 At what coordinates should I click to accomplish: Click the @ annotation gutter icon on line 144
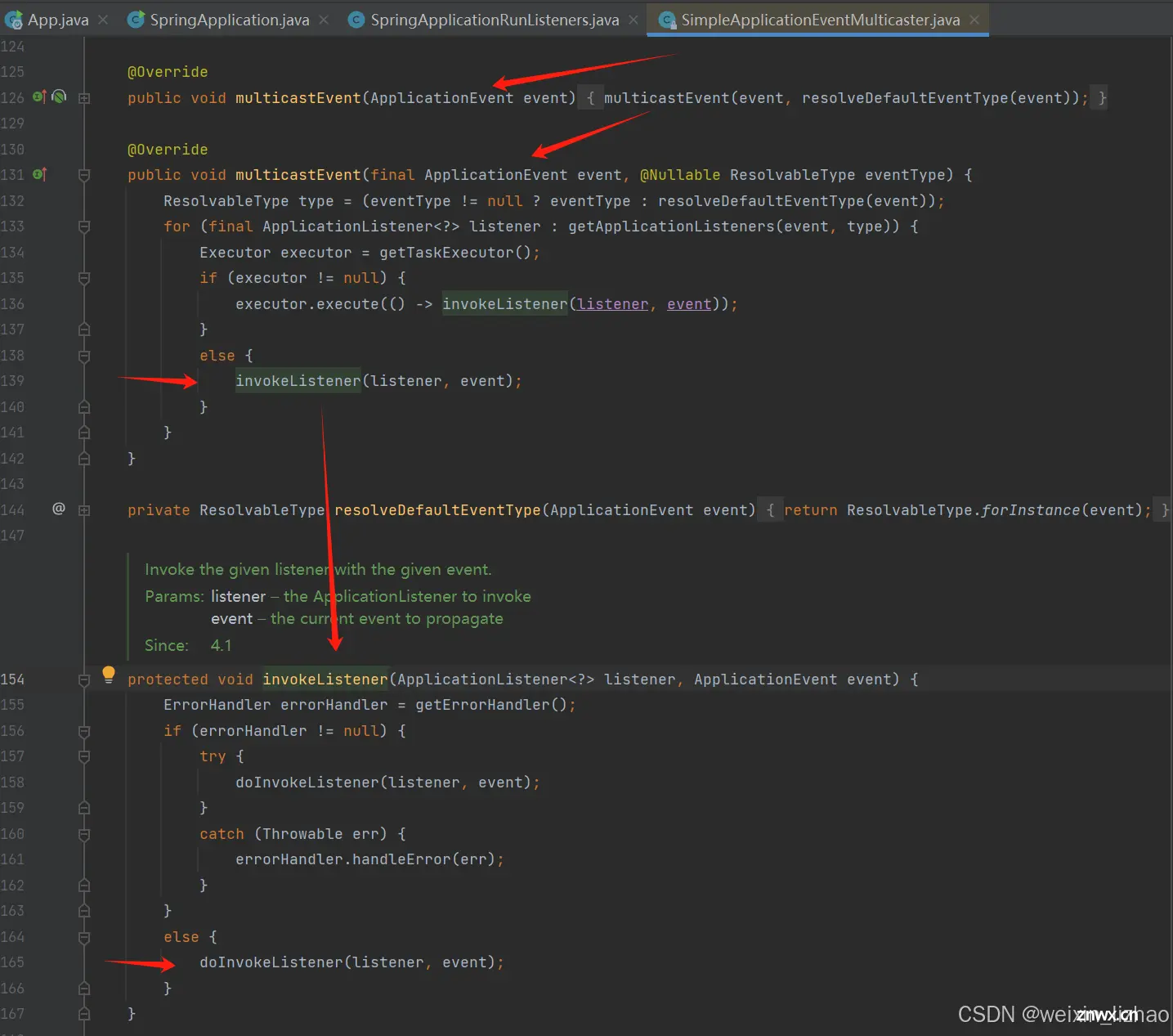(x=58, y=509)
